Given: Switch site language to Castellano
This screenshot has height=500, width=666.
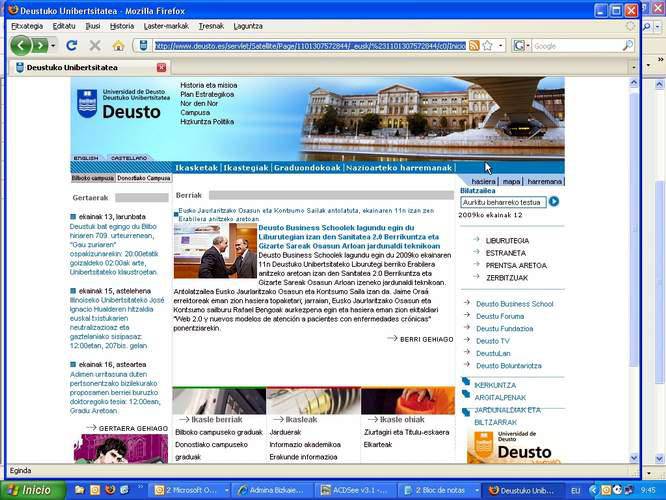Looking at the screenshot, I should [x=129, y=158].
